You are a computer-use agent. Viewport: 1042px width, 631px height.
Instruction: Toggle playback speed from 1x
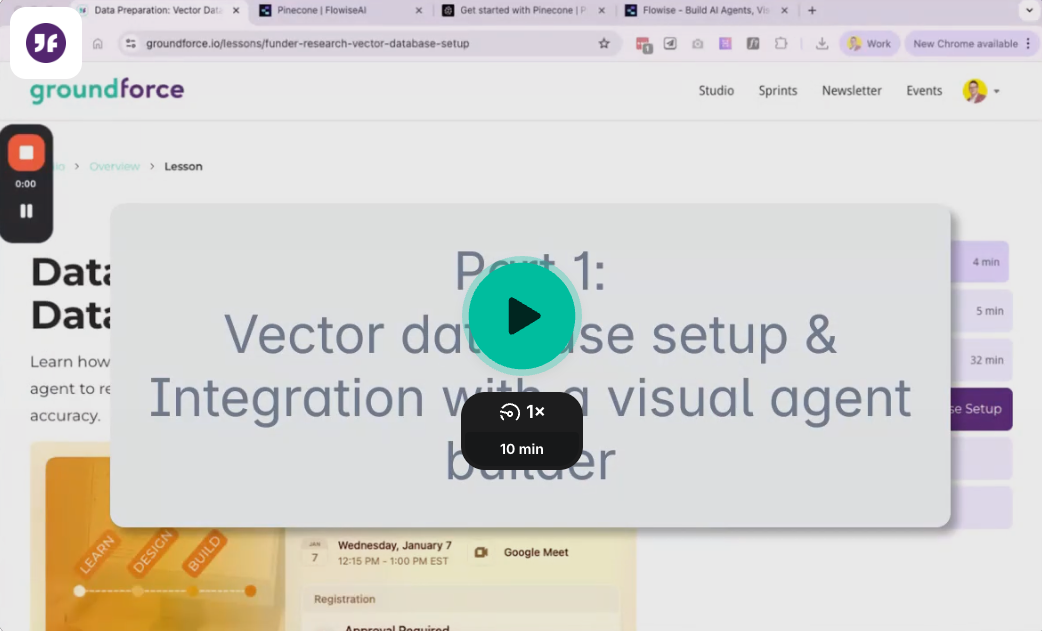pos(522,411)
